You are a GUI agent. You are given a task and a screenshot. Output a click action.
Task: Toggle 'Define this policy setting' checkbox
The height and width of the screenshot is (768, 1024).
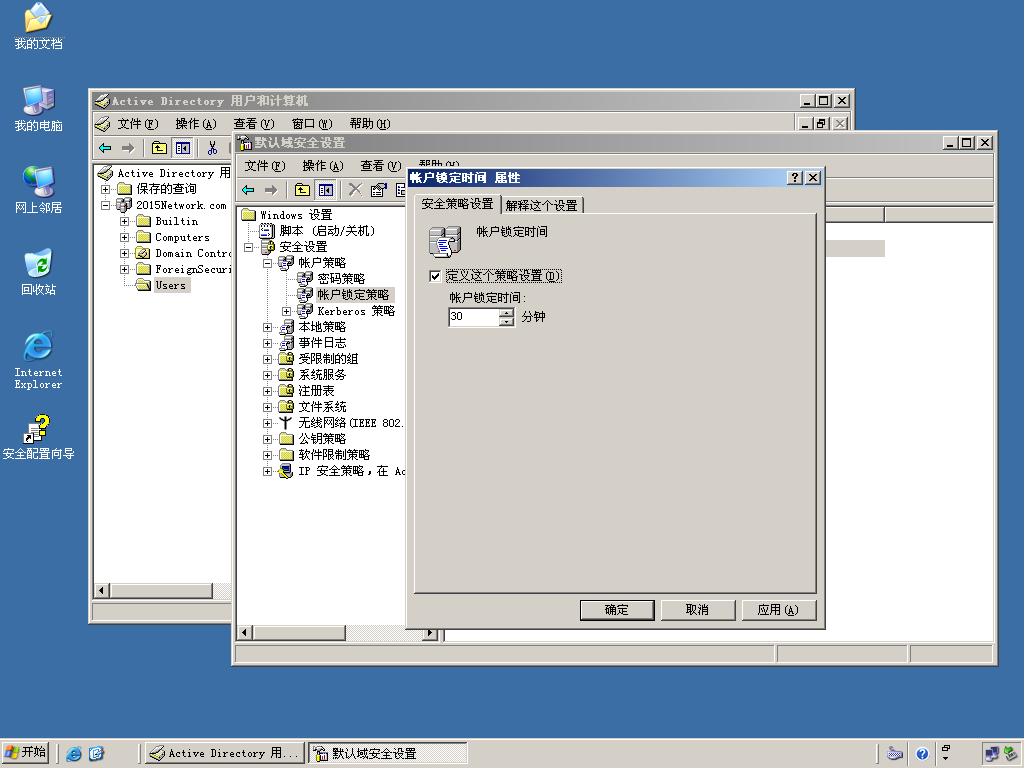pyautogui.click(x=435, y=276)
